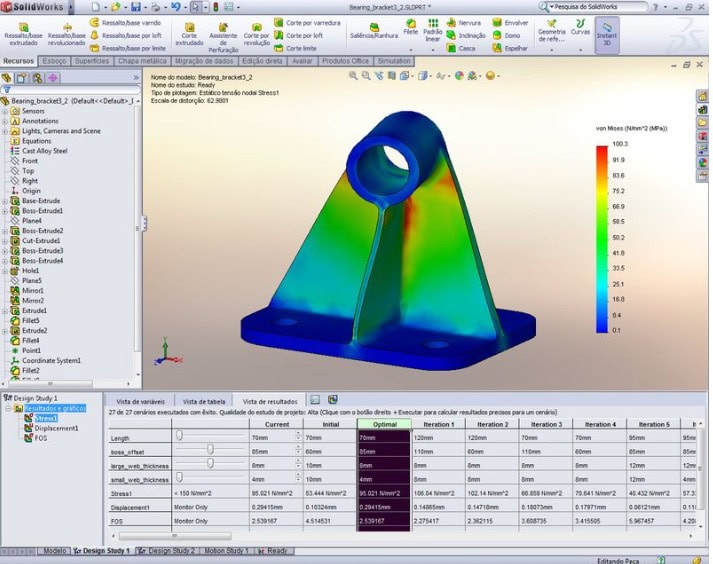This screenshot has width=713, height=564.
Task: Click the Espelhar mirror tool
Action: click(x=509, y=47)
